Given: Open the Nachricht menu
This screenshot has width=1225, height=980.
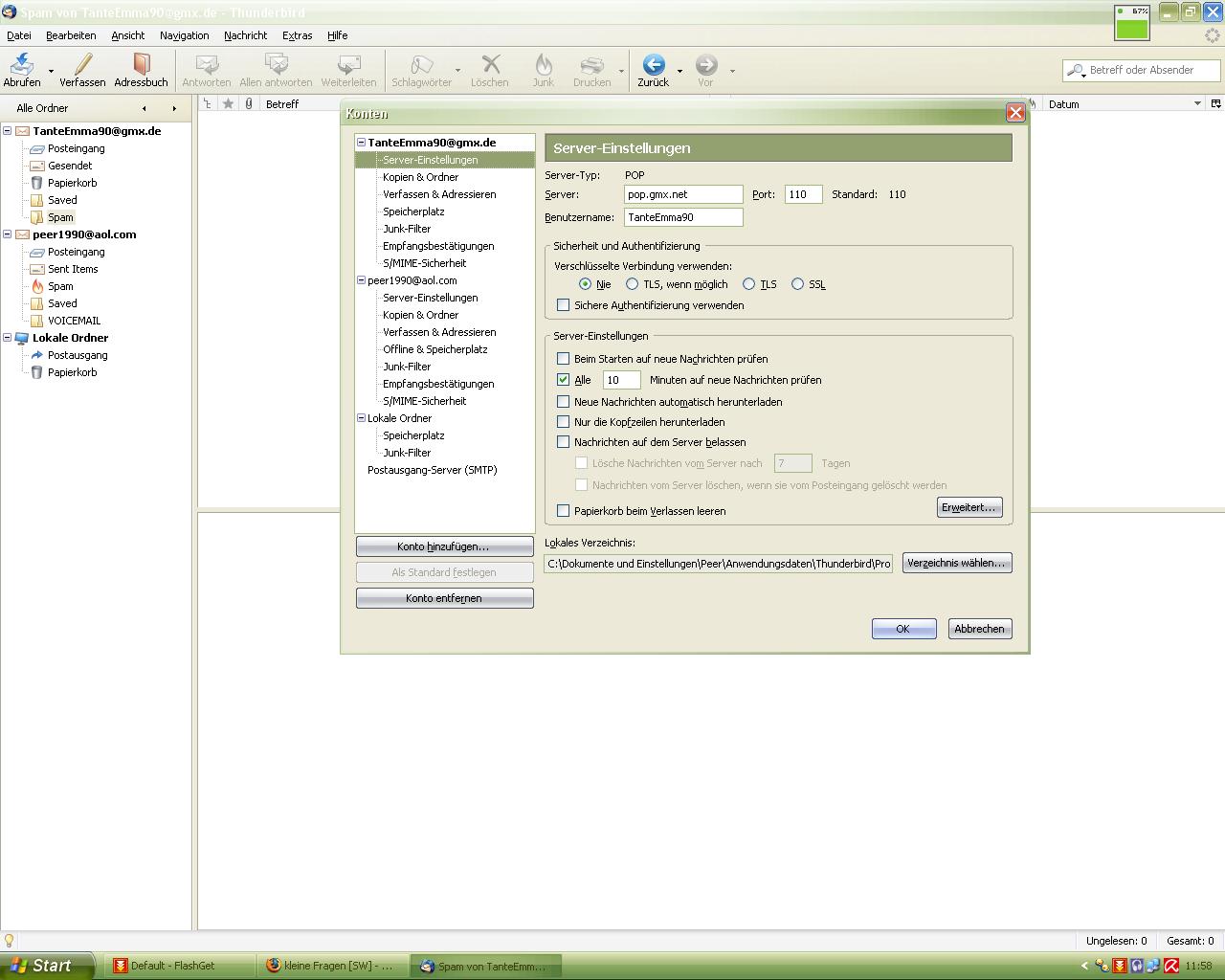Looking at the screenshot, I should click(245, 35).
